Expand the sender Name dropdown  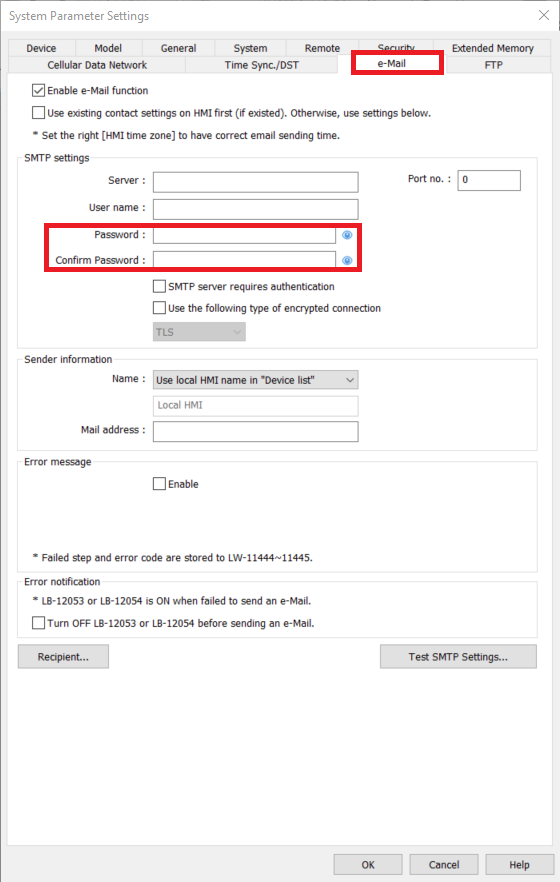[255, 380]
